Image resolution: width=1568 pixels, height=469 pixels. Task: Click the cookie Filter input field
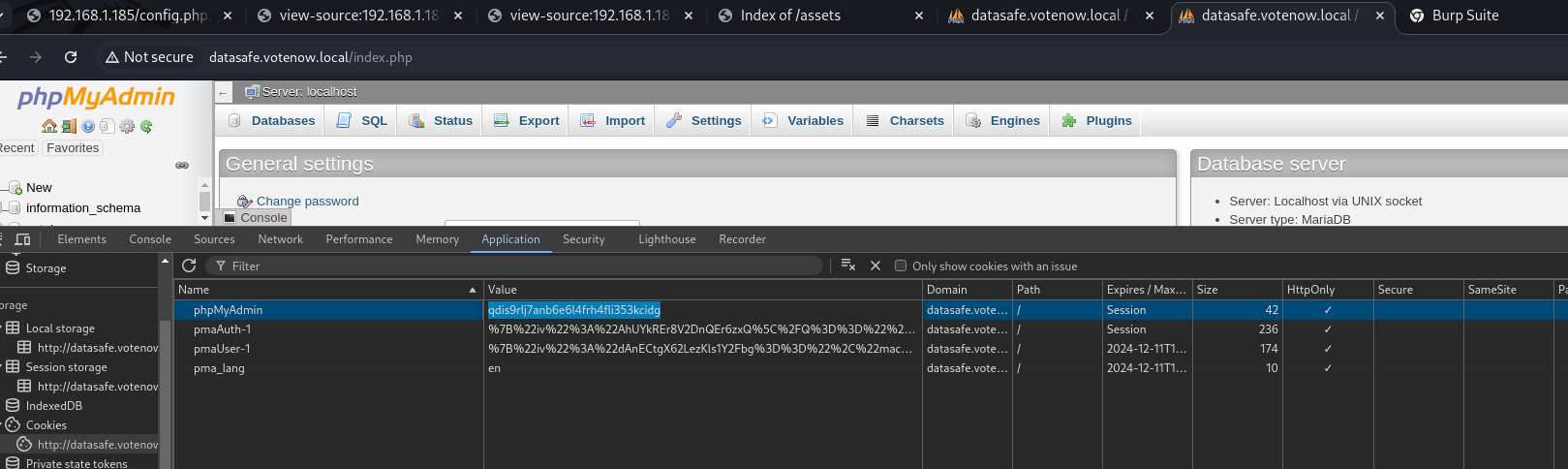[523, 266]
